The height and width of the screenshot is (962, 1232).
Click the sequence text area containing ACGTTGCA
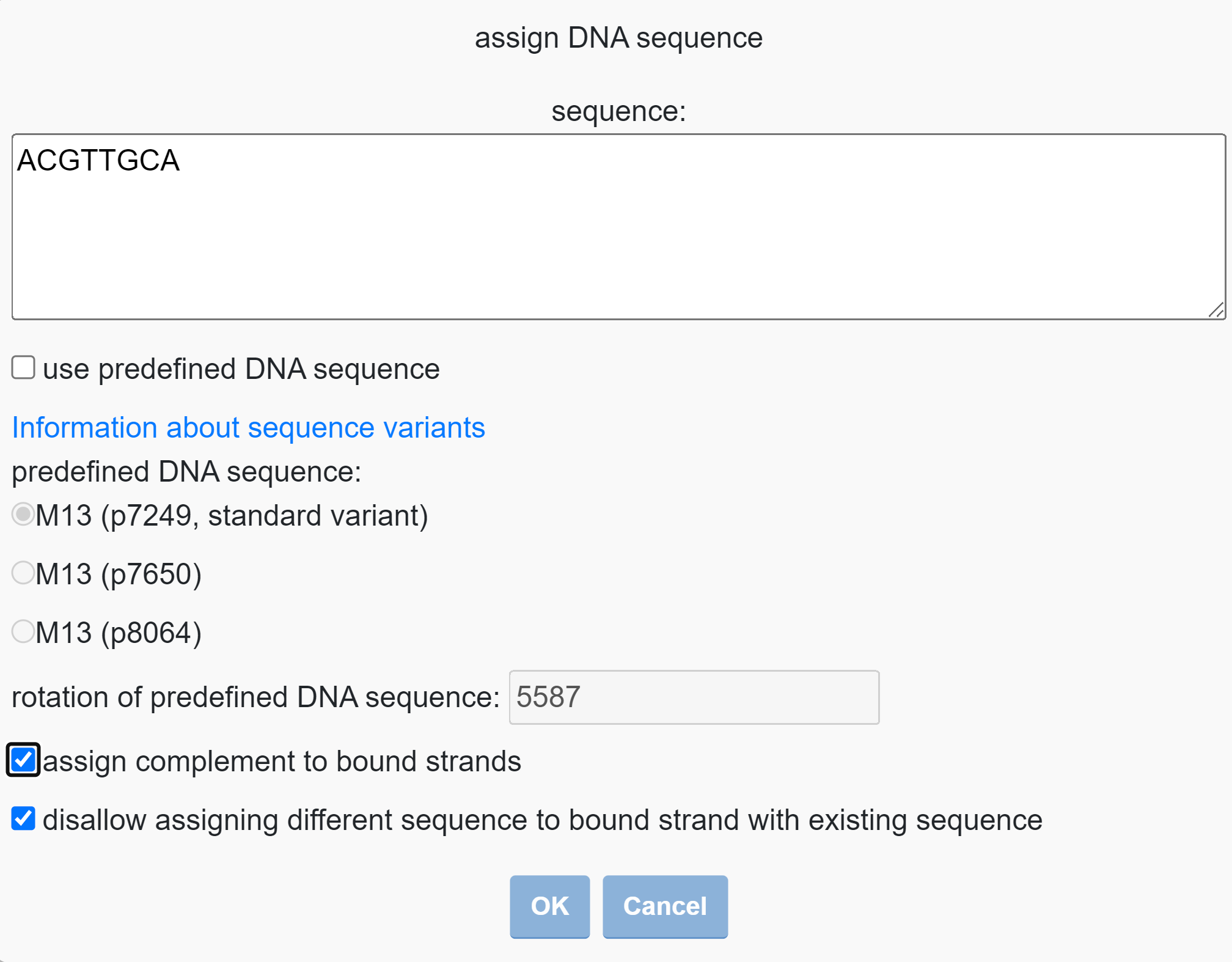617,226
